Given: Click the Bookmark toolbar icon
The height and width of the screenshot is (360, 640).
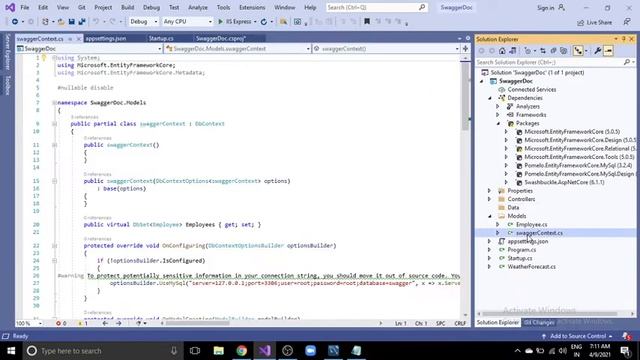Looking at the screenshot, I should (367, 22).
